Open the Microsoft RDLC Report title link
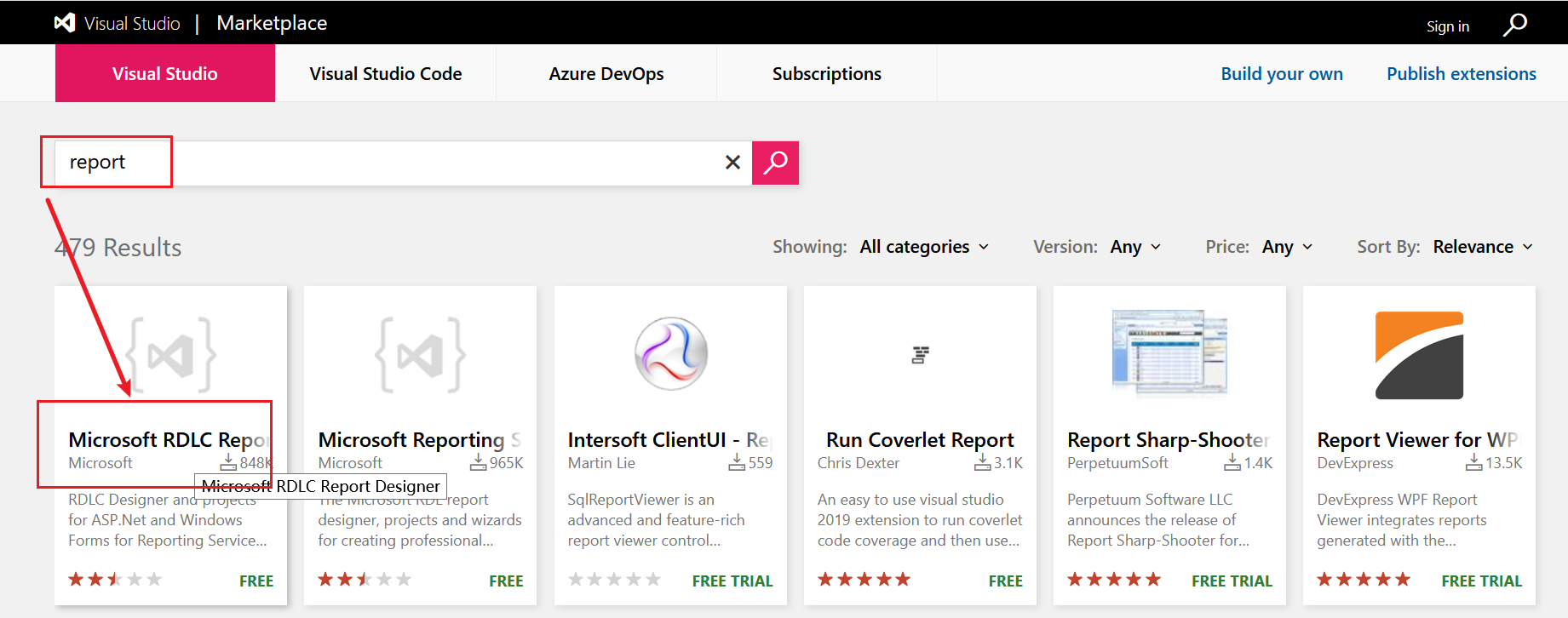 pyautogui.click(x=170, y=440)
